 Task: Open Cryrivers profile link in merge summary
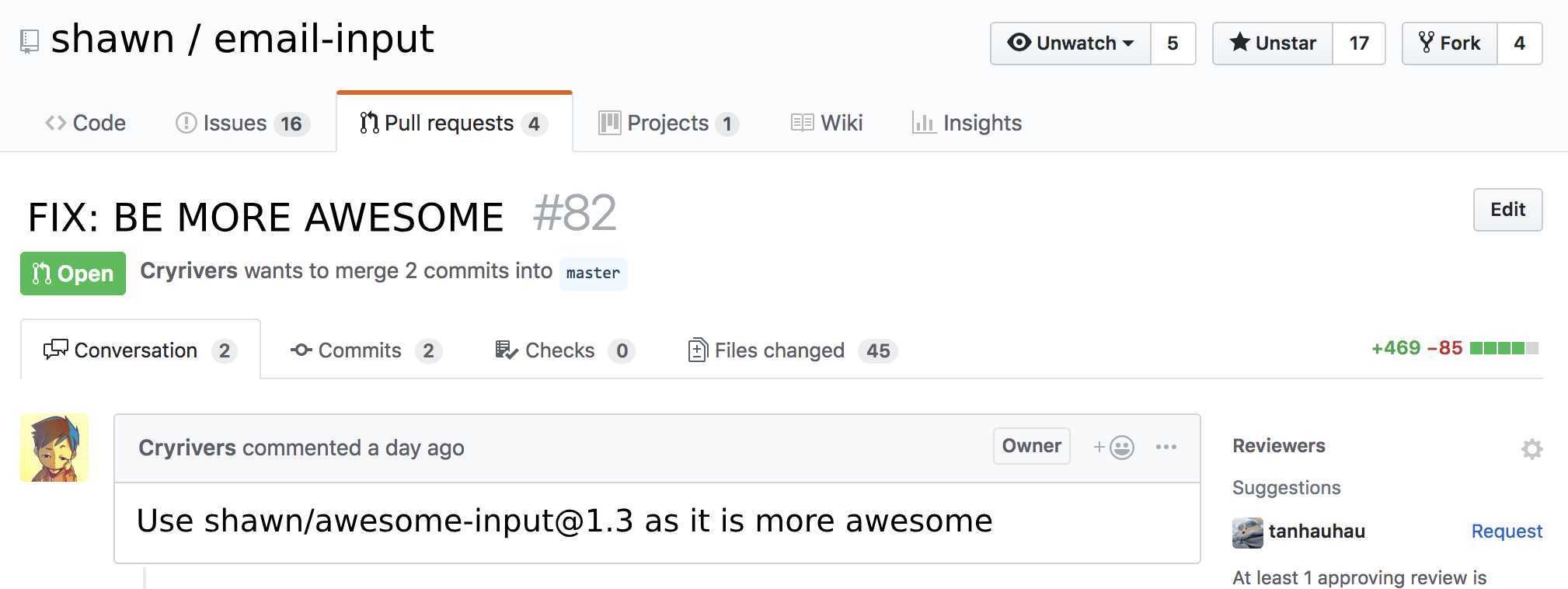(189, 270)
